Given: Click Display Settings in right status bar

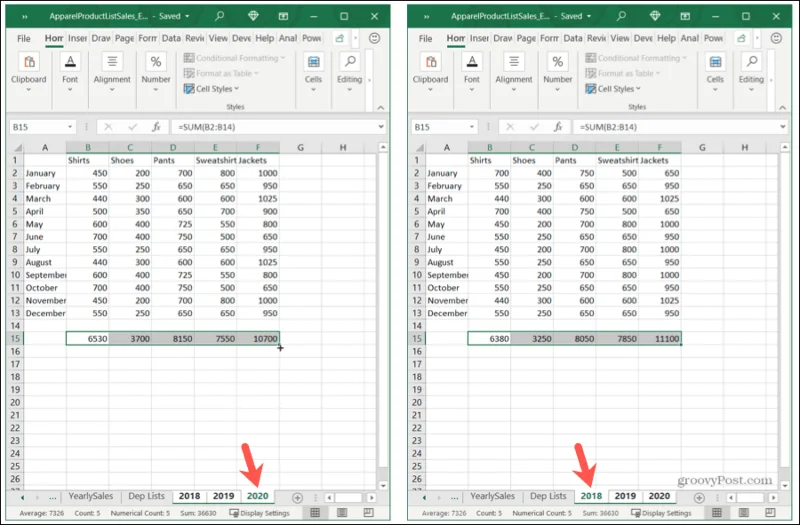Looking at the screenshot, I should click(661, 513).
